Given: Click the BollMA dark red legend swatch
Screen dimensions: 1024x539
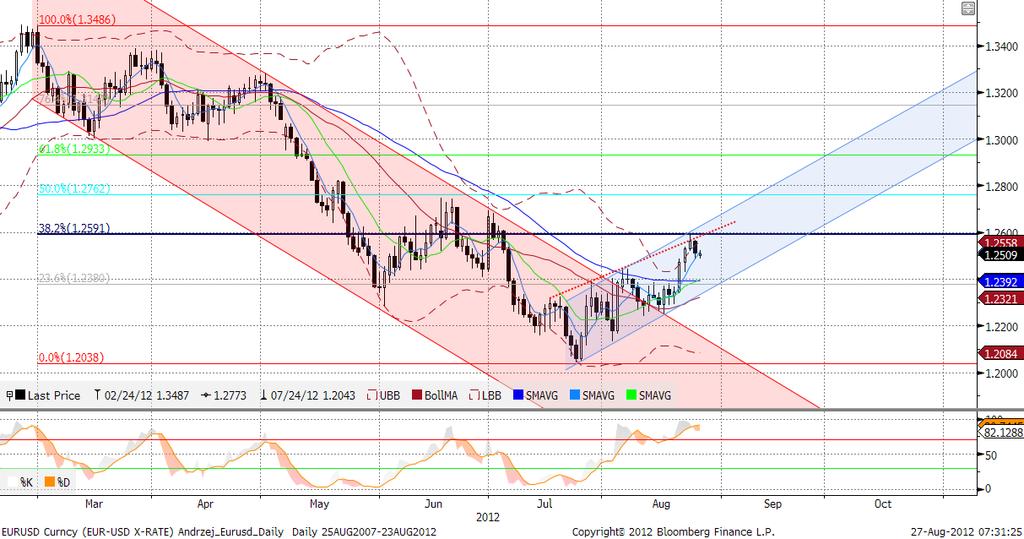Looking at the screenshot, I should tap(417, 395).
